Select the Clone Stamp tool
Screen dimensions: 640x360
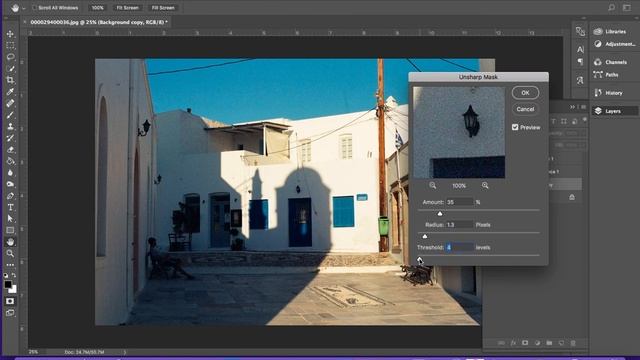coord(10,127)
